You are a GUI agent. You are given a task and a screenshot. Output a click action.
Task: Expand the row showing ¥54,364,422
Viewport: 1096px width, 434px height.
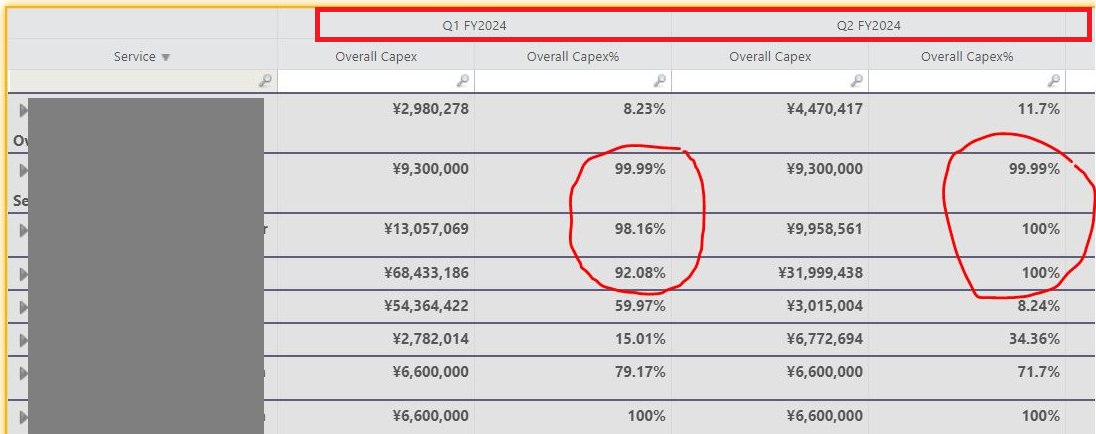pos(23,307)
